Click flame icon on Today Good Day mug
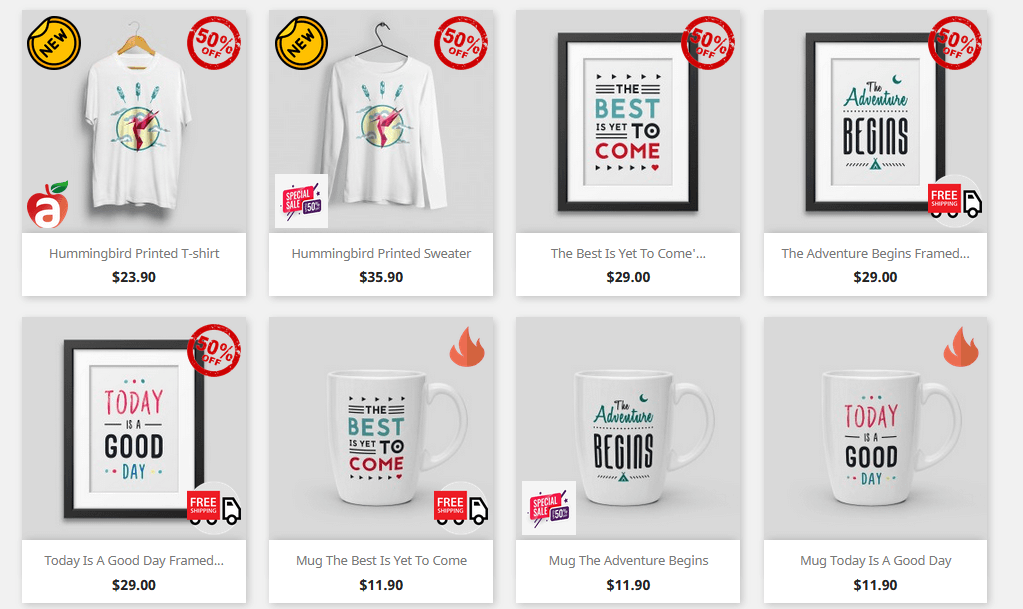 point(961,347)
